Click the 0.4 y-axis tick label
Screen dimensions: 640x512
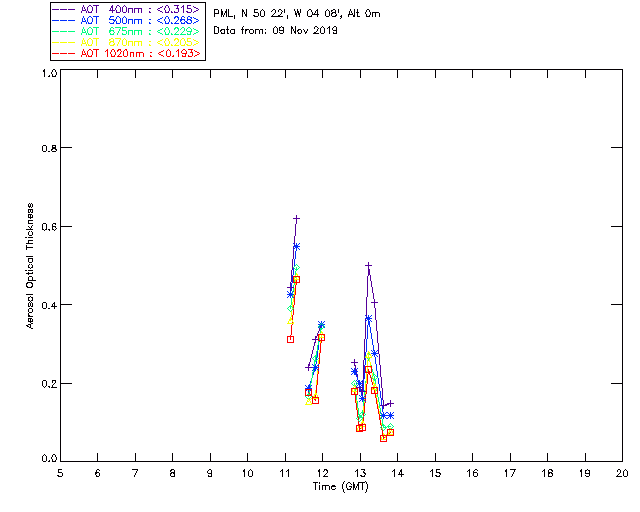49,305
